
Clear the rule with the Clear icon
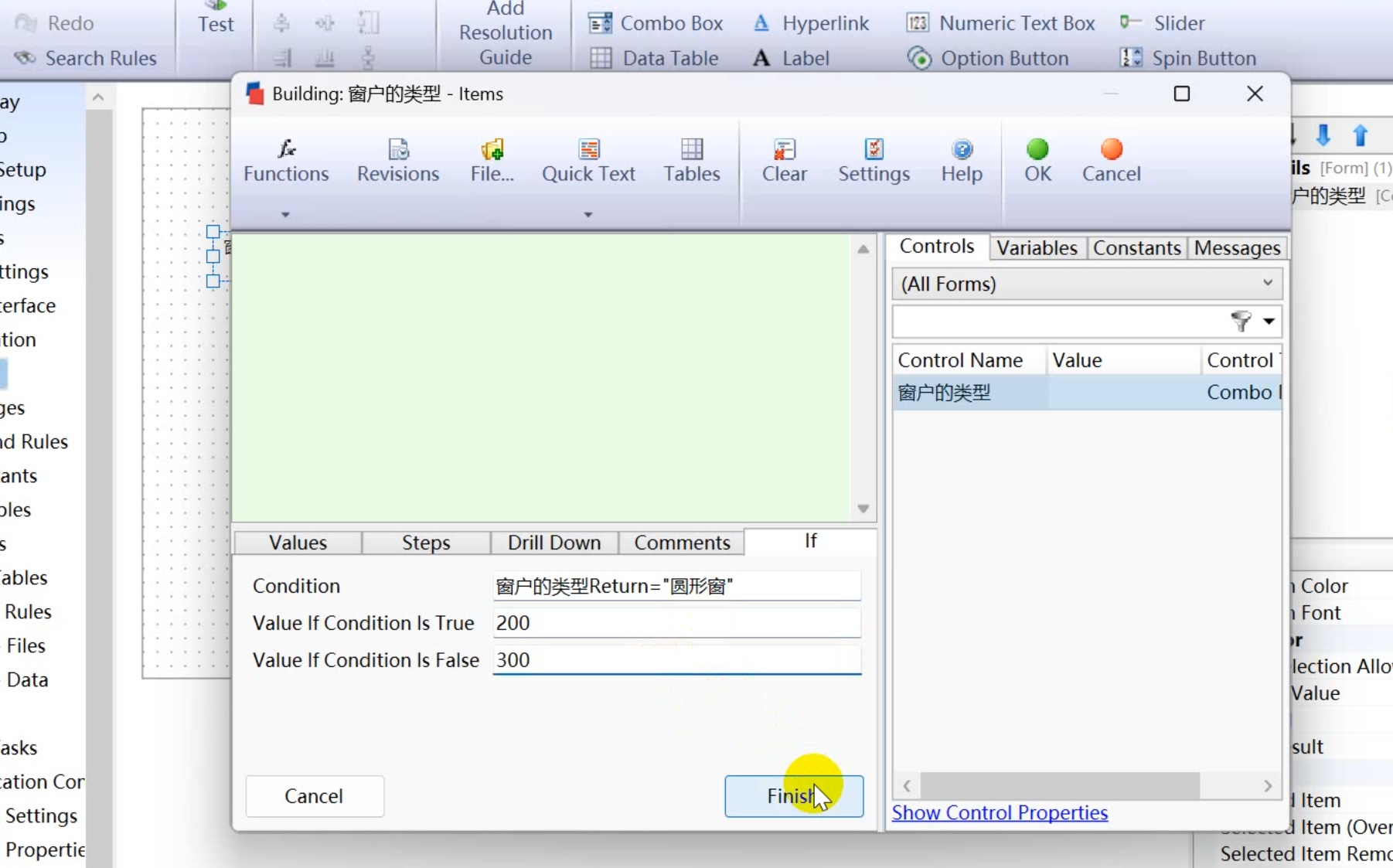(x=784, y=161)
